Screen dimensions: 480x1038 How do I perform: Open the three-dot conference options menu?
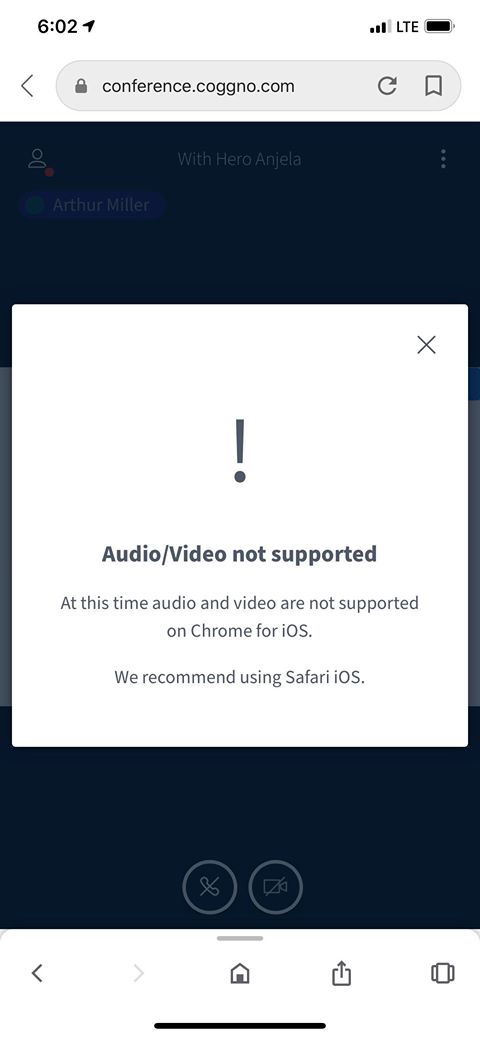pos(443,159)
